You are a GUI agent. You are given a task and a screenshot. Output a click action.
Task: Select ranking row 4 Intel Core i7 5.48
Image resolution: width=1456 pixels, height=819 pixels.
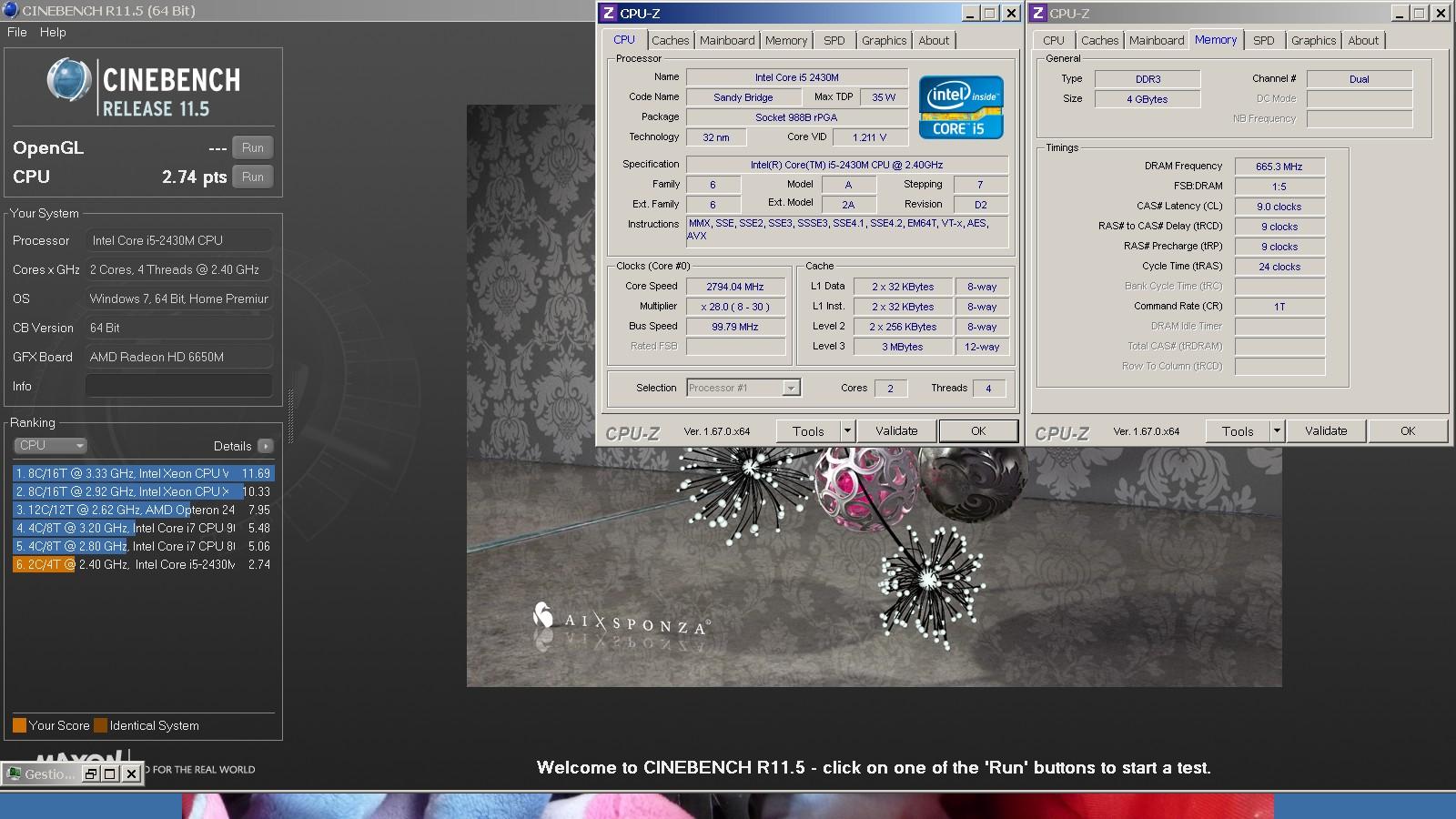[143, 528]
